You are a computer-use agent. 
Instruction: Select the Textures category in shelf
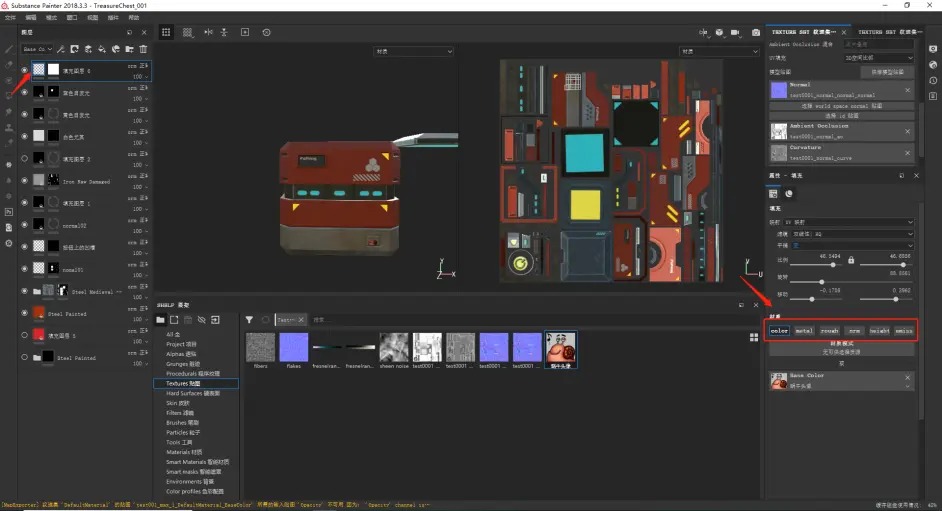click(181, 384)
